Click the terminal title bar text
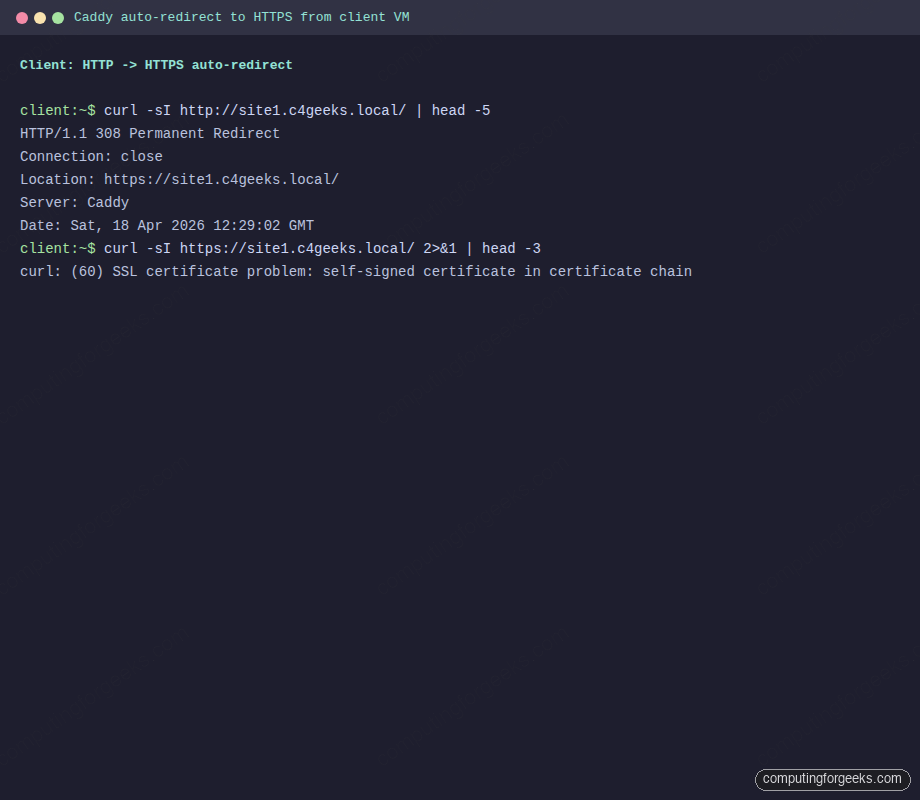The height and width of the screenshot is (800, 920). (x=240, y=17)
